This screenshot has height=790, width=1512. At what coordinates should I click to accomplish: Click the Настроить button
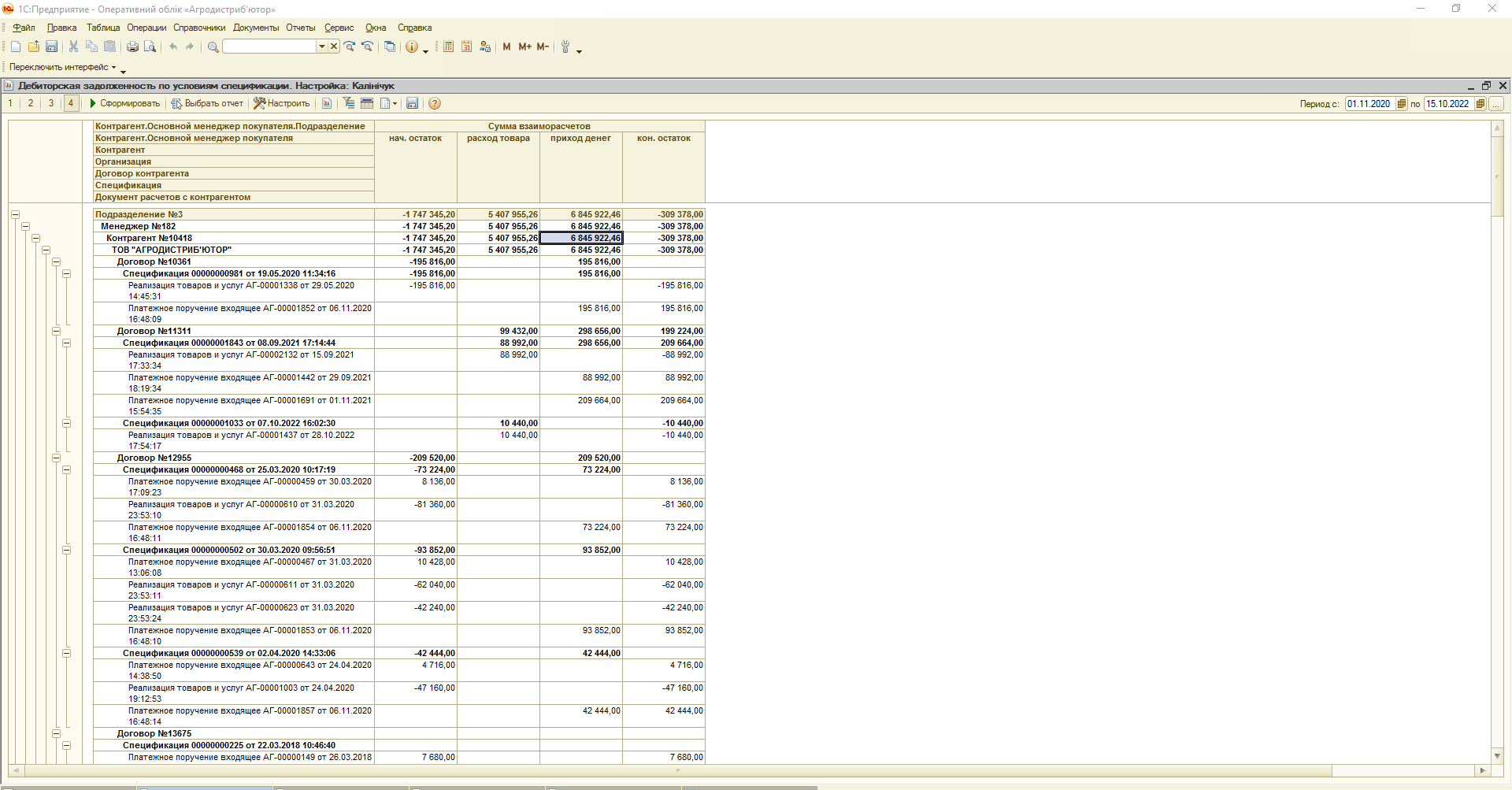(282, 104)
